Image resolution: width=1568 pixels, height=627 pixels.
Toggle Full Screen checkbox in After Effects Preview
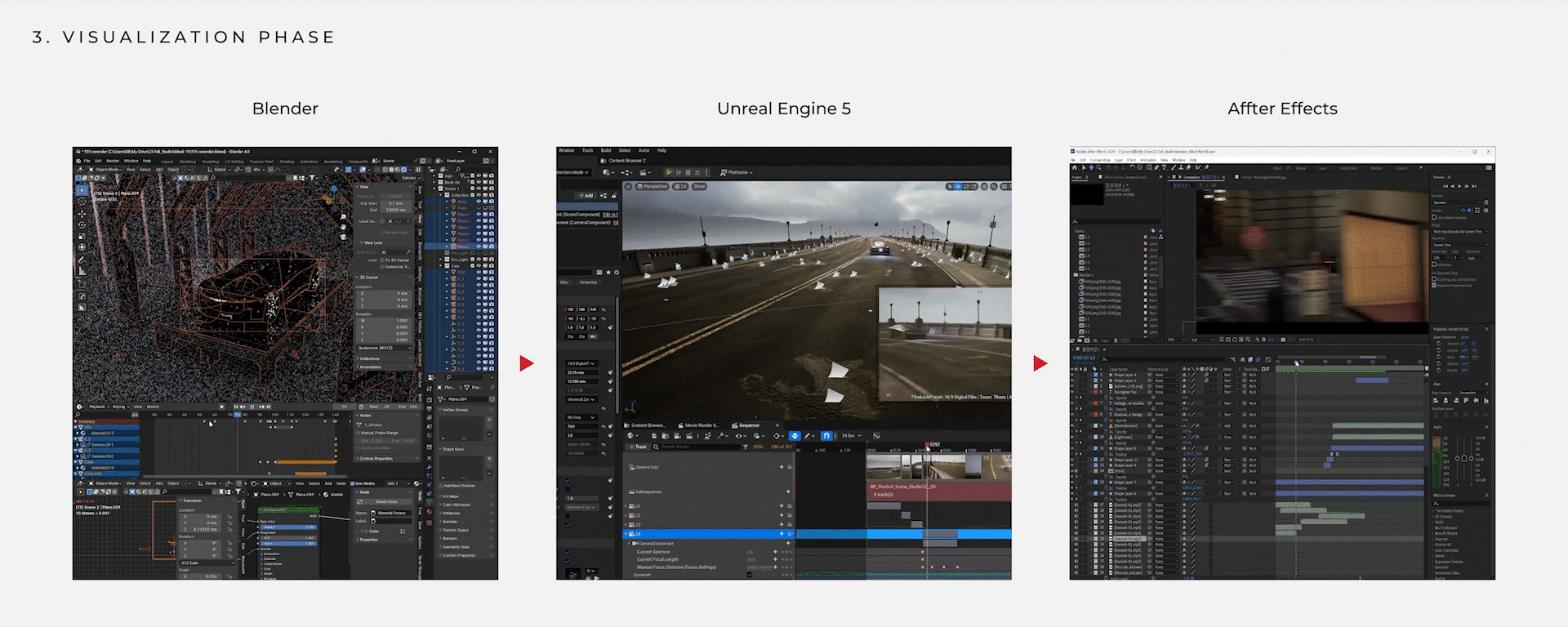click(x=1433, y=265)
